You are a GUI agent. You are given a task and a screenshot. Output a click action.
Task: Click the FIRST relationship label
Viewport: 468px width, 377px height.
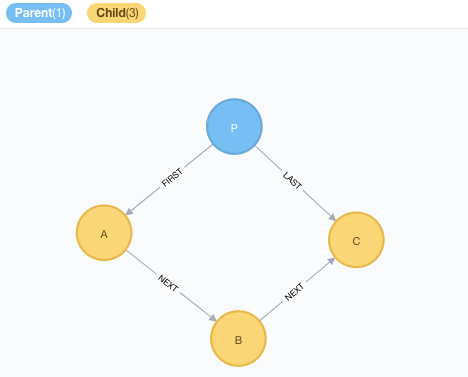[172, 177]
